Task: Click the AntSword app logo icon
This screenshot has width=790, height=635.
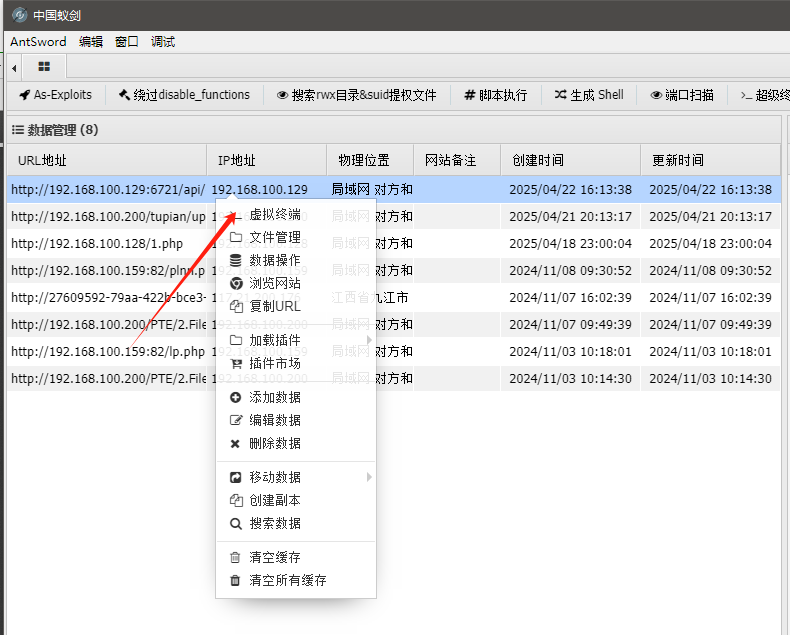Action: 19,15
